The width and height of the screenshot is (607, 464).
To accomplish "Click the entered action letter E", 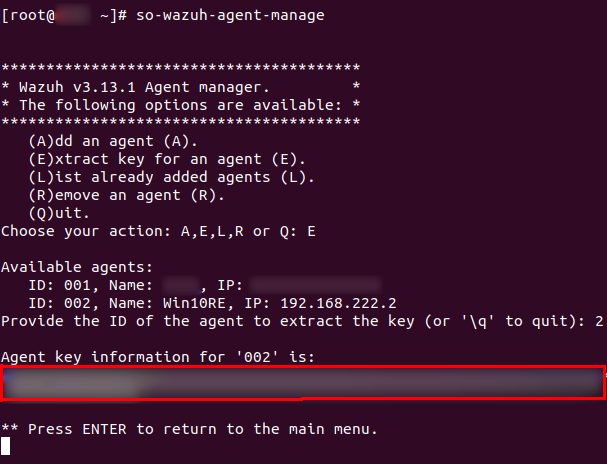I will coord(311,231).
